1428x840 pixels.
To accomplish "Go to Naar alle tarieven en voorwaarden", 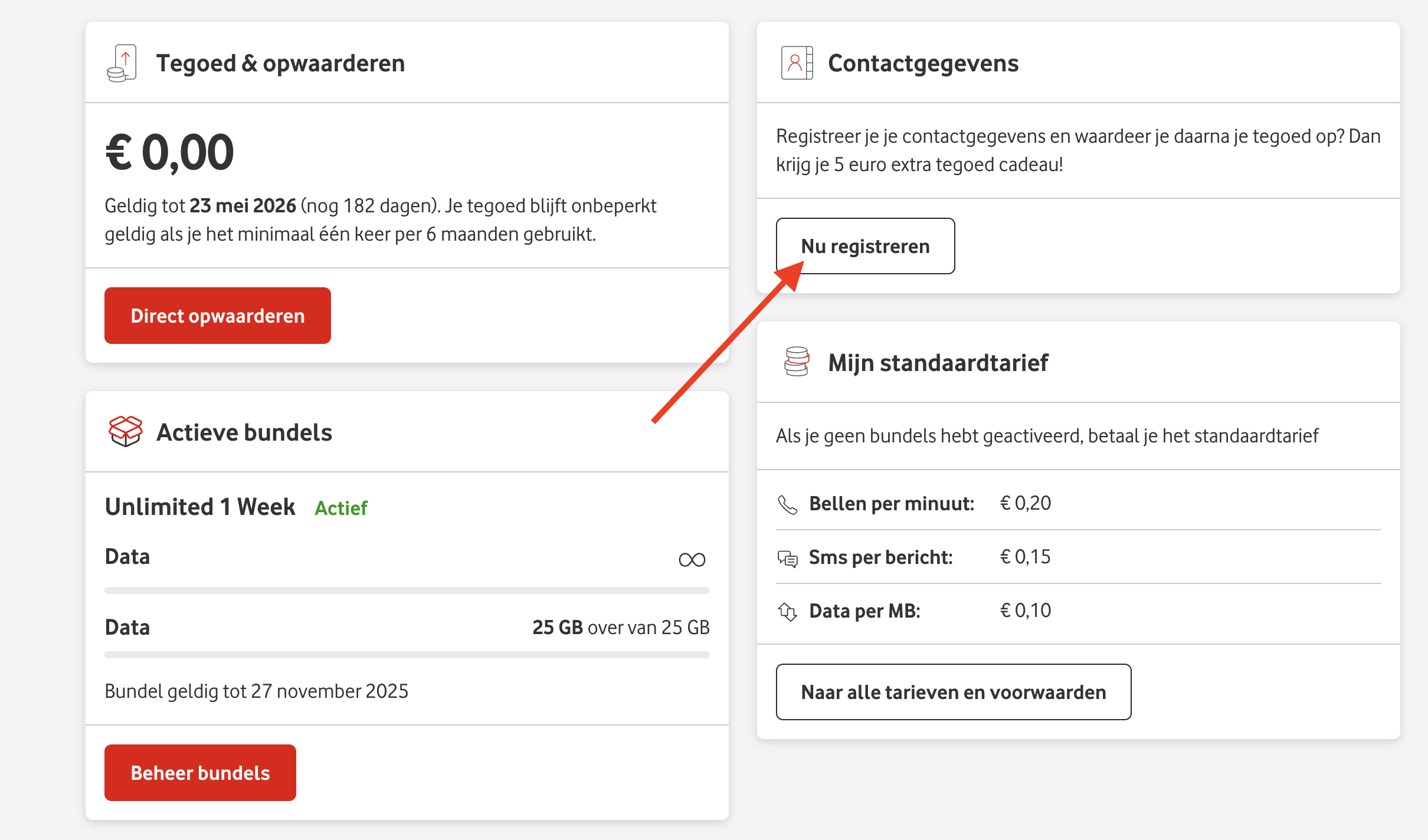I will tap(953, 692).
